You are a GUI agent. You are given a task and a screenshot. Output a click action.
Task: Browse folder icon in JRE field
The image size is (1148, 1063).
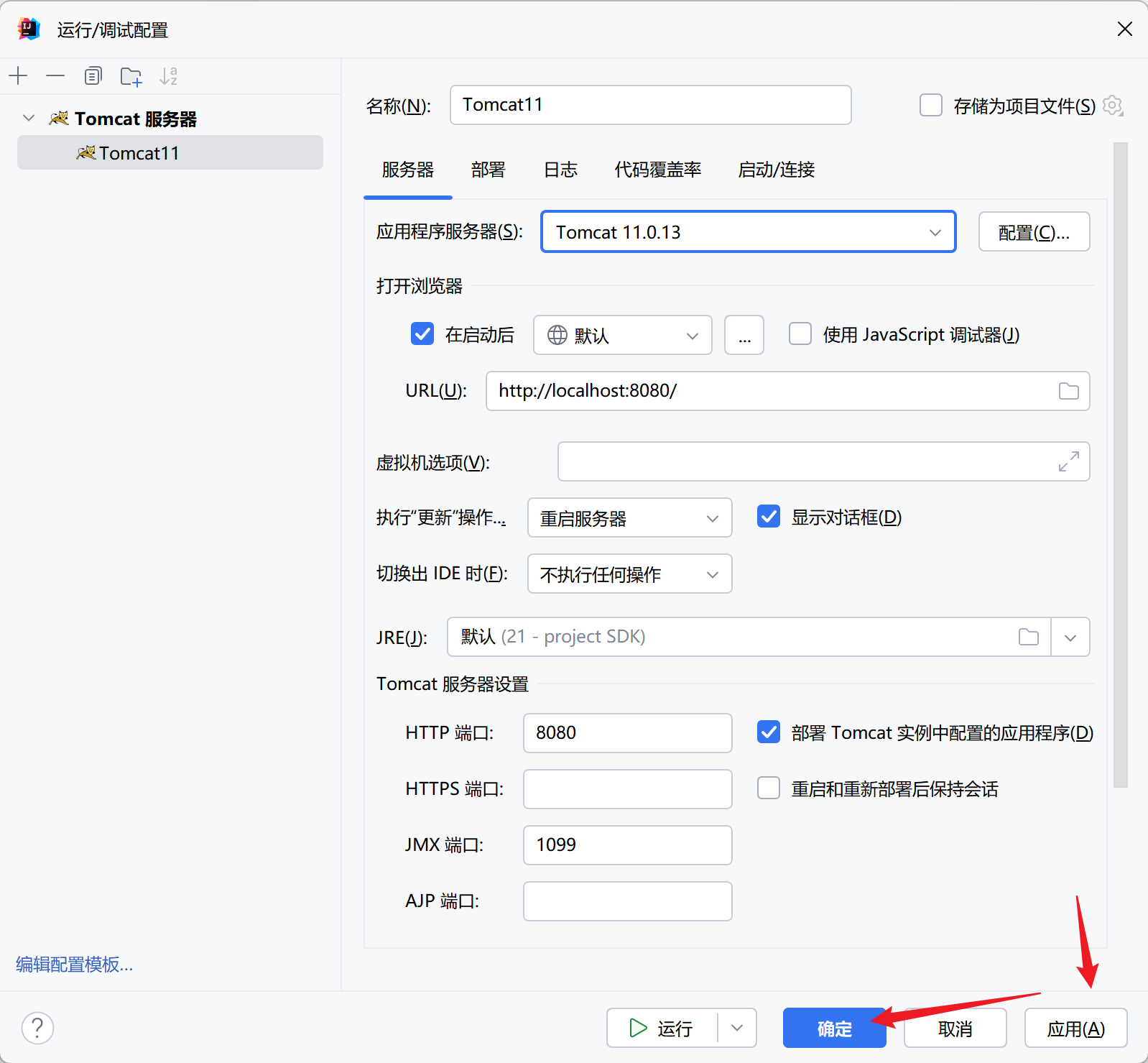[x=1029, y=637]
